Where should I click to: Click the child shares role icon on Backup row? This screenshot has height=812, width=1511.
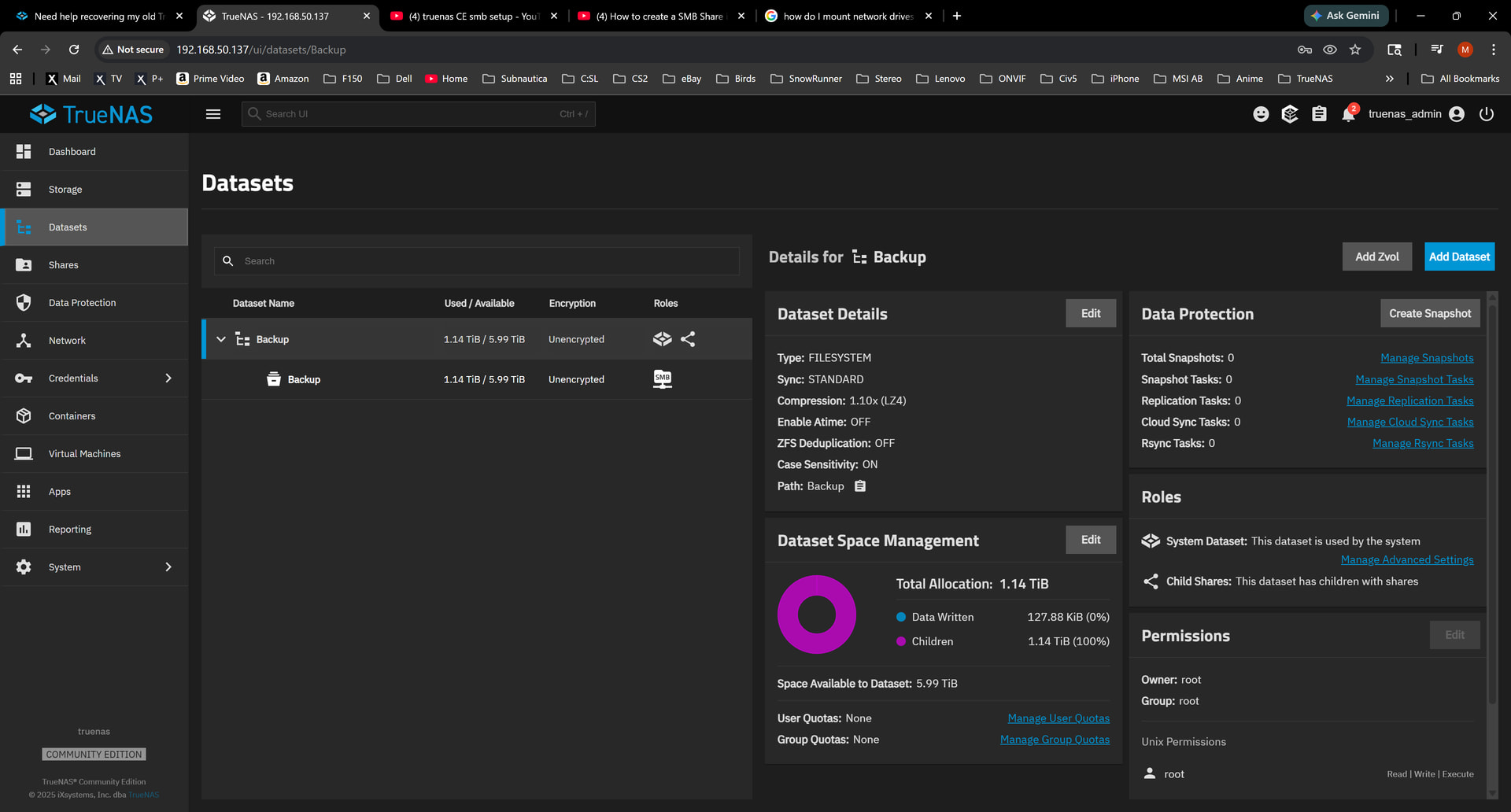[x=688, y=339]
